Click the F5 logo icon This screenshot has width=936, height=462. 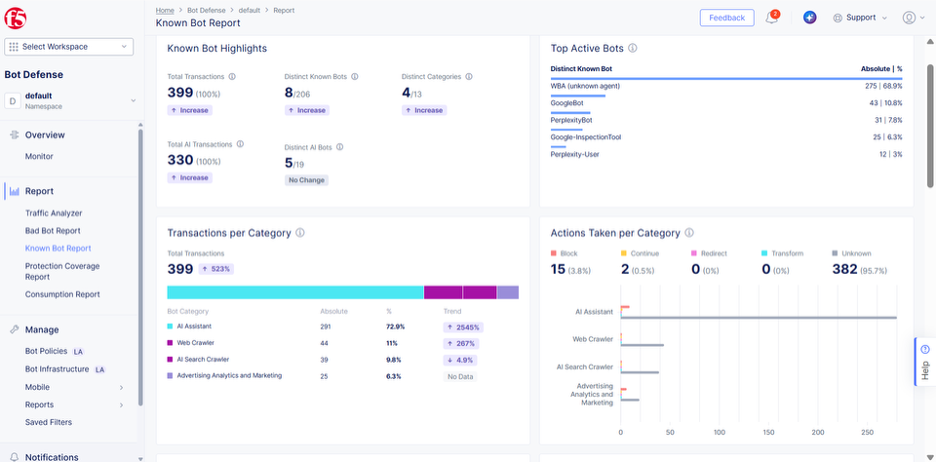[x=14, y=19]
